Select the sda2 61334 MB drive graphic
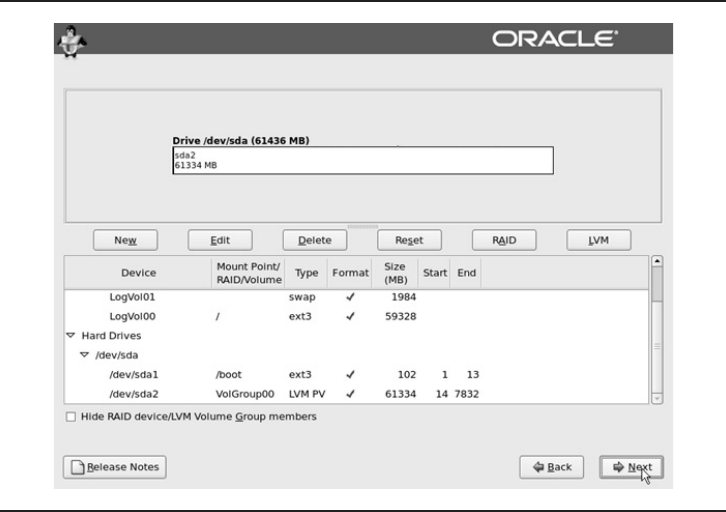 pos(363,160)
